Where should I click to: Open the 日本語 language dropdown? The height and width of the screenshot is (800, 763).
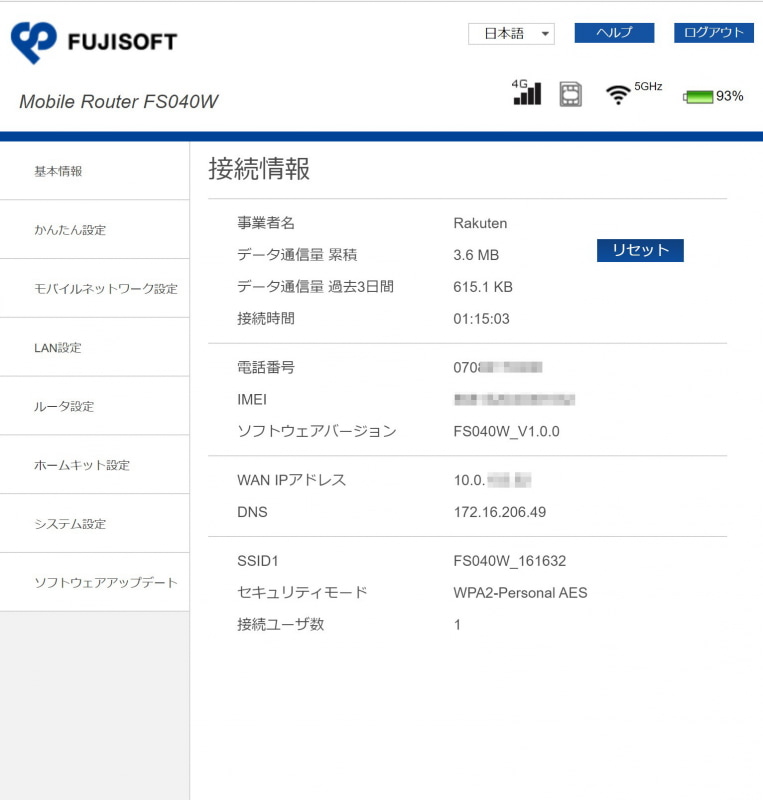[x=511, y=34]
